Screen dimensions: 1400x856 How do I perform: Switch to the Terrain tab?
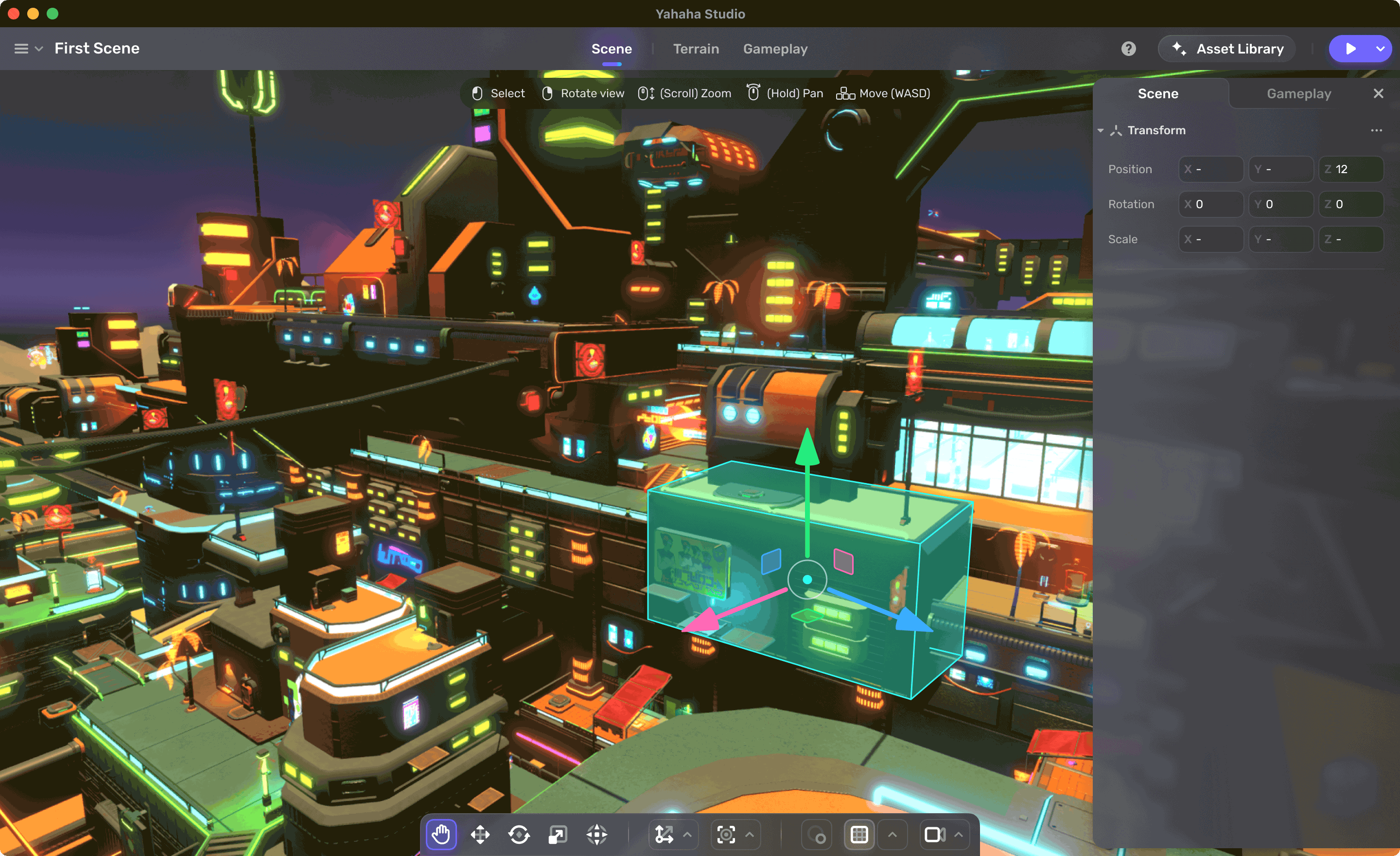696,49
